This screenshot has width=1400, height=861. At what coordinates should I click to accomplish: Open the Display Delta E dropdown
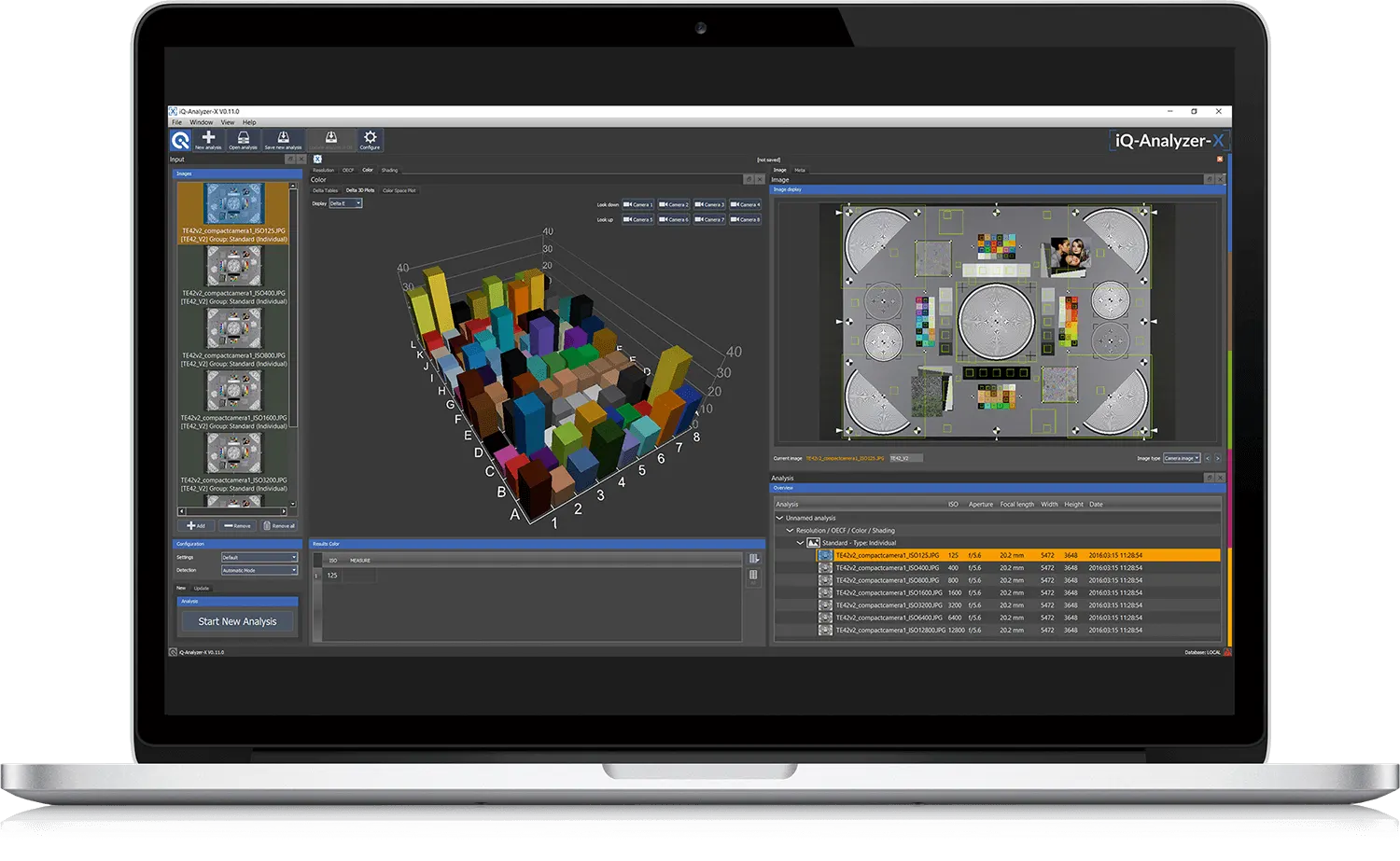(x=345, y=203)
